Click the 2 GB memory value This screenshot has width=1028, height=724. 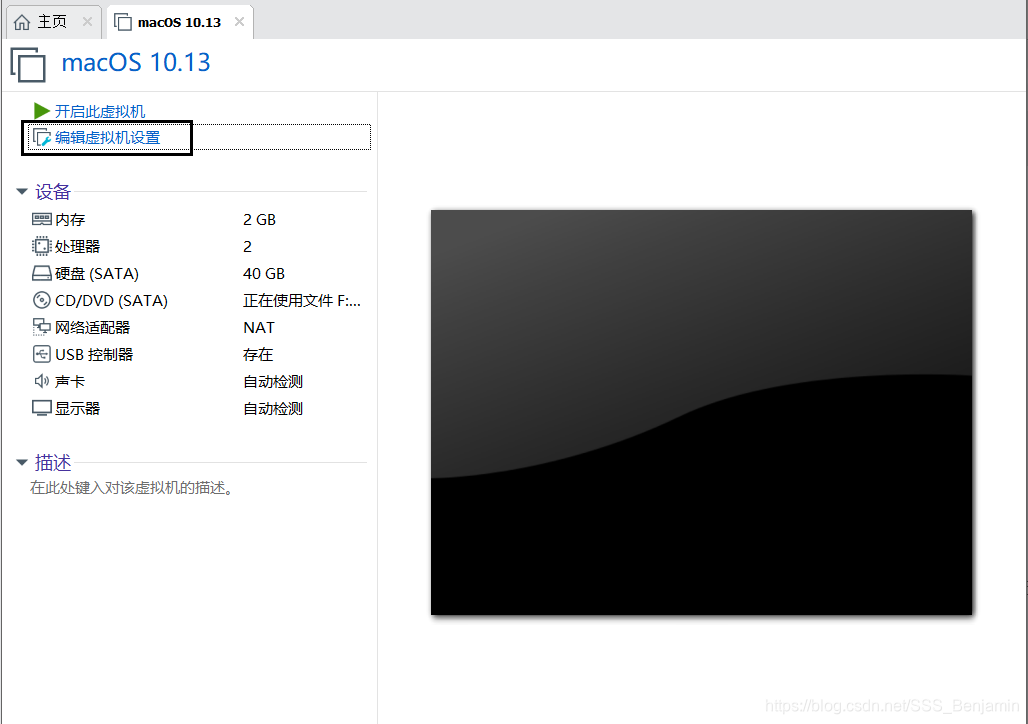260,220
